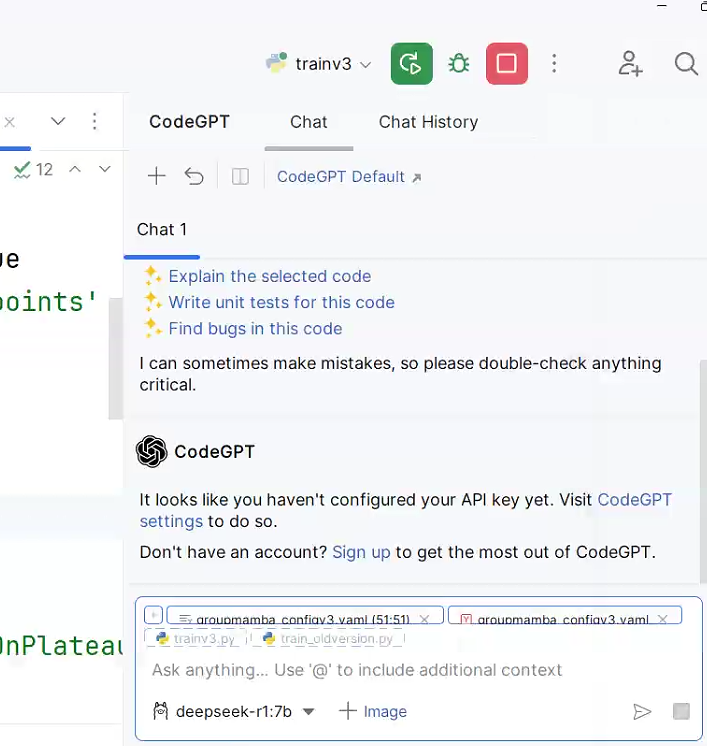
Task: Switch to the Chat tab
Action: pyautogui.click(x=309, y=122)
